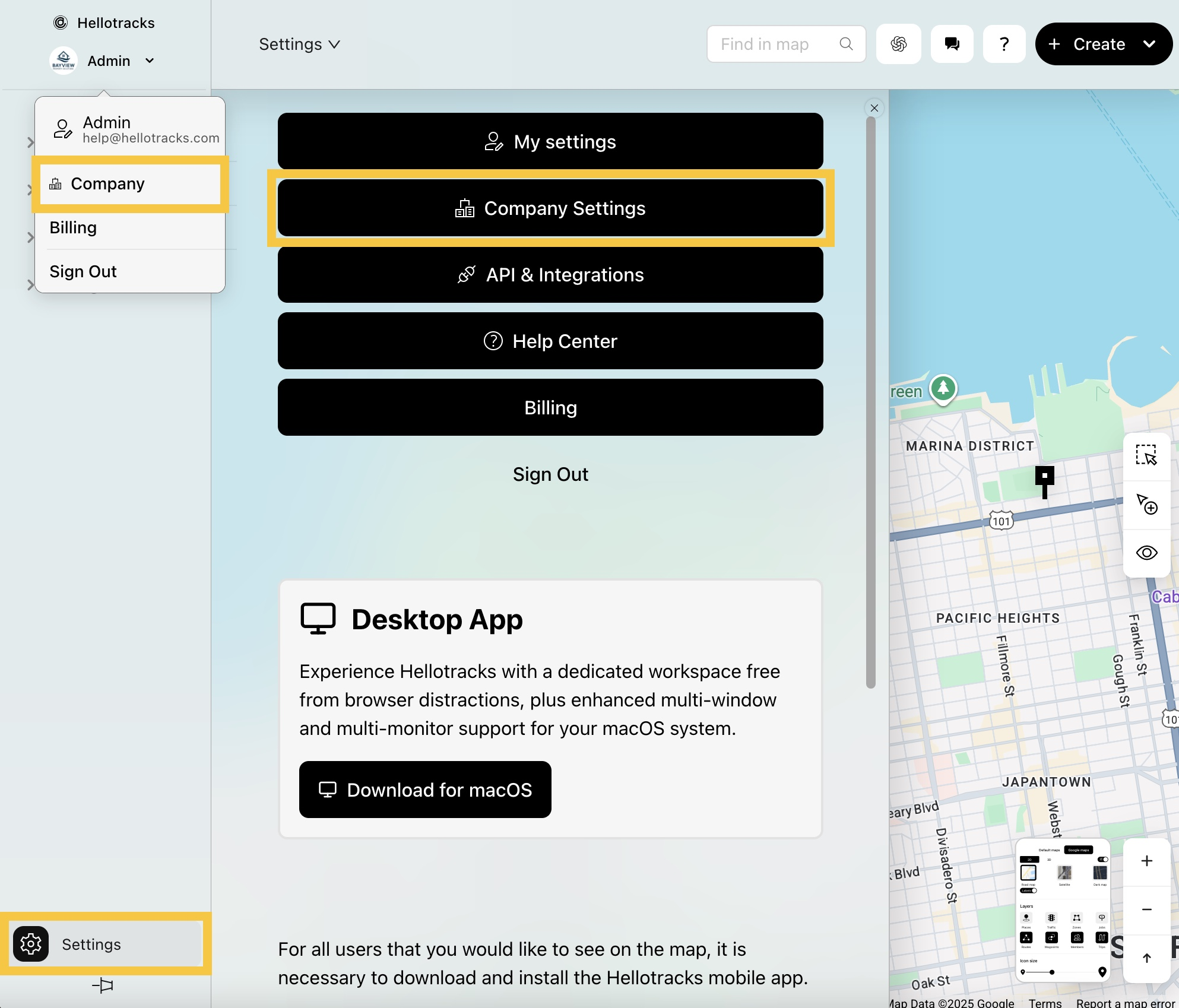1179x1008 pixels.
Task: Collapse the Admin account dropdown
Action: pyautogui.click(x=150, y=61)
